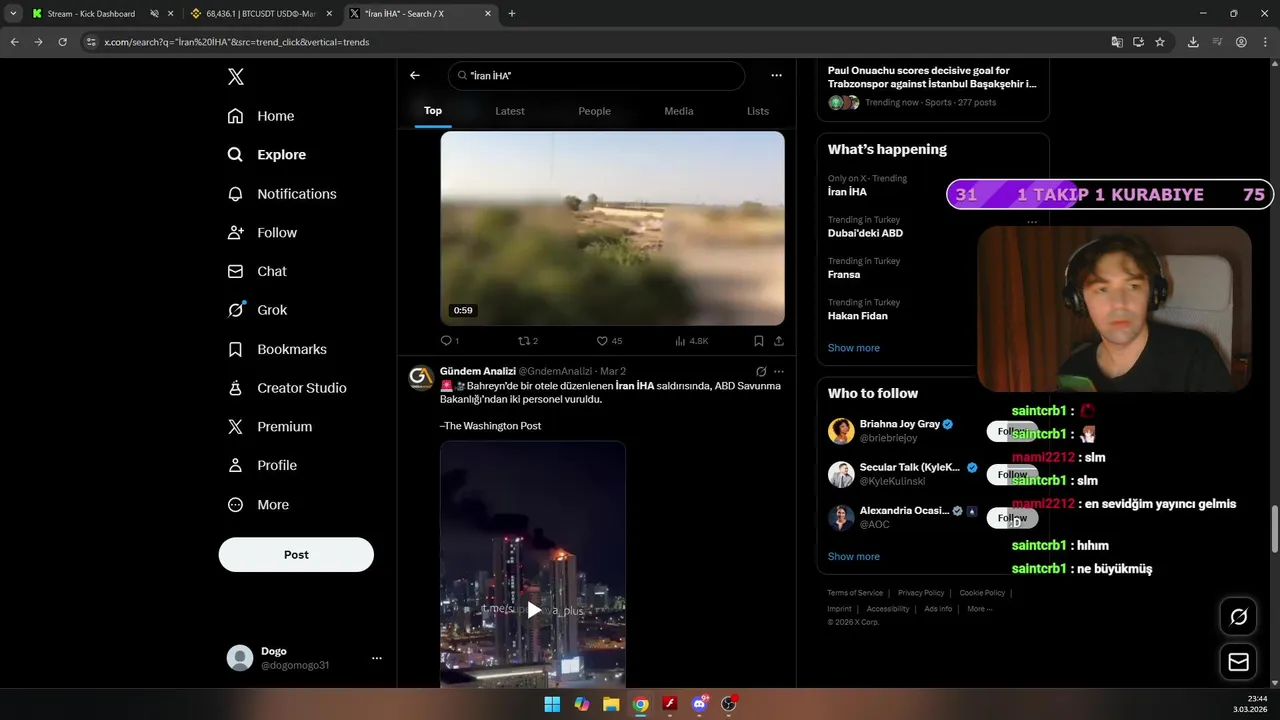Like the post with 45 likes
Screen dimensions: 1280x720
[x=609, y=341]
